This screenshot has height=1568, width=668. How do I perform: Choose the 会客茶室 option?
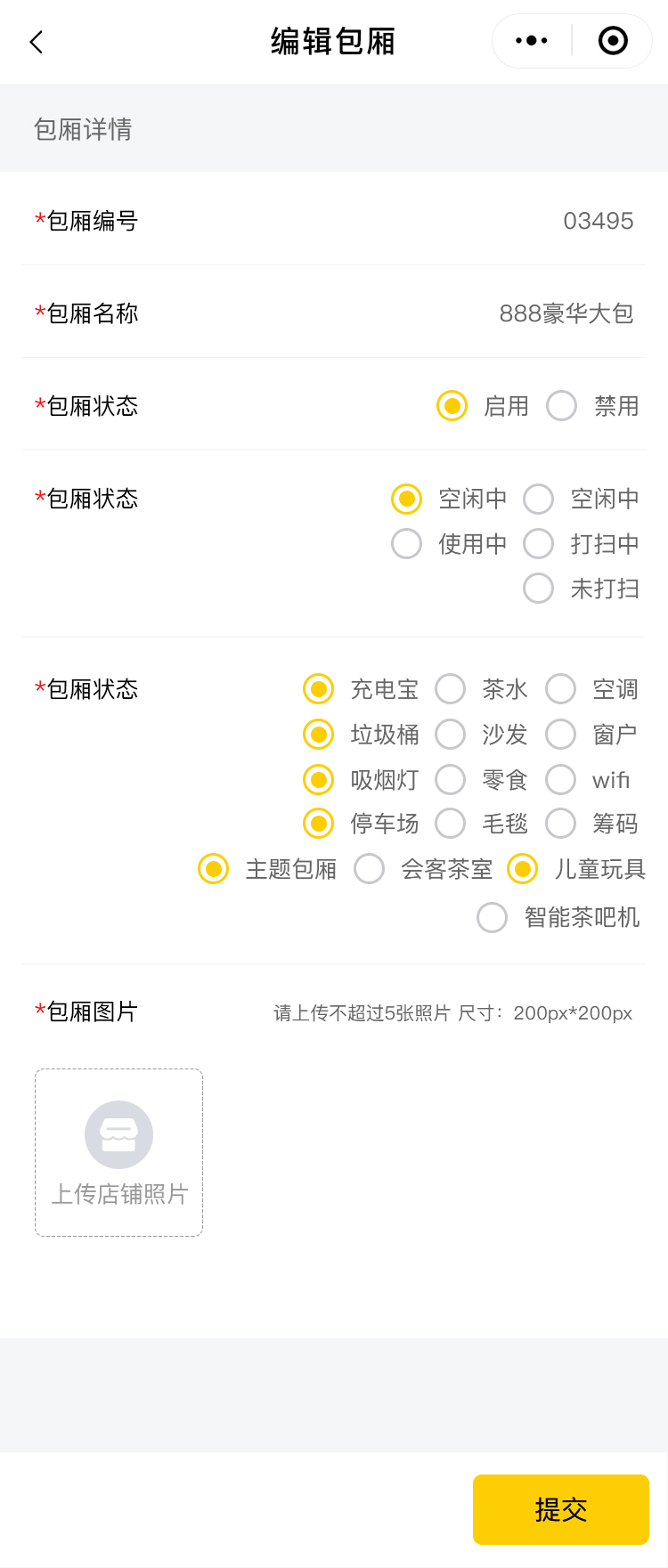[x=370, y=869]
